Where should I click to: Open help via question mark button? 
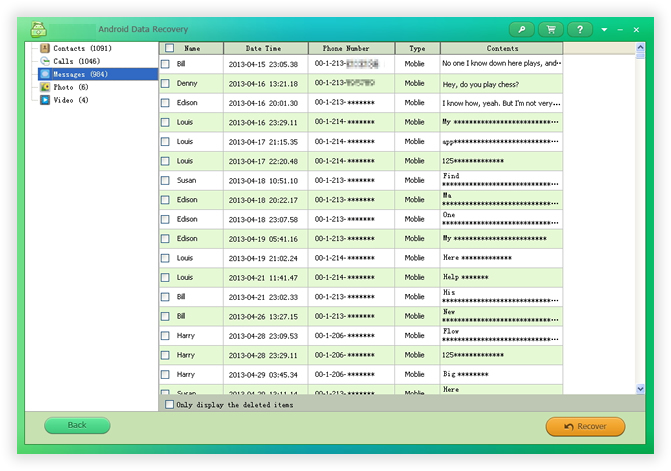coord(580,30)
